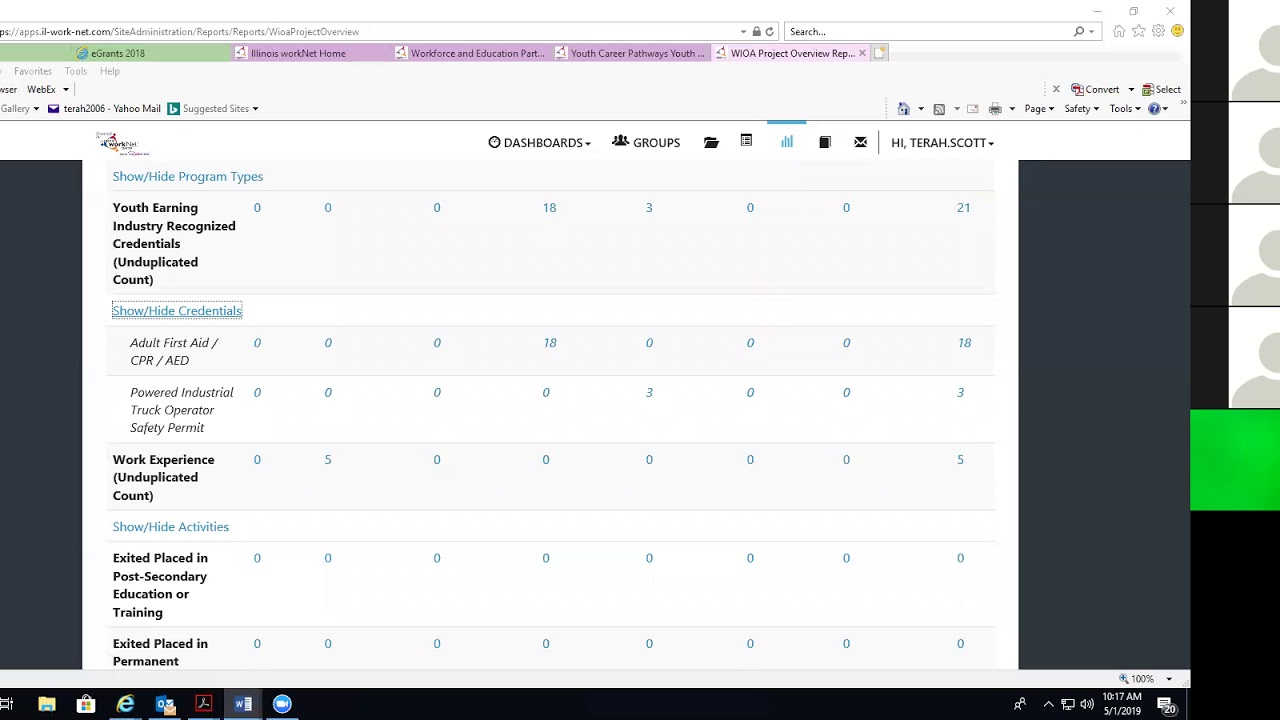The image size is (1280, 720).
Task: Click the volume icon in system tray
Action: tap(1087, 704)
